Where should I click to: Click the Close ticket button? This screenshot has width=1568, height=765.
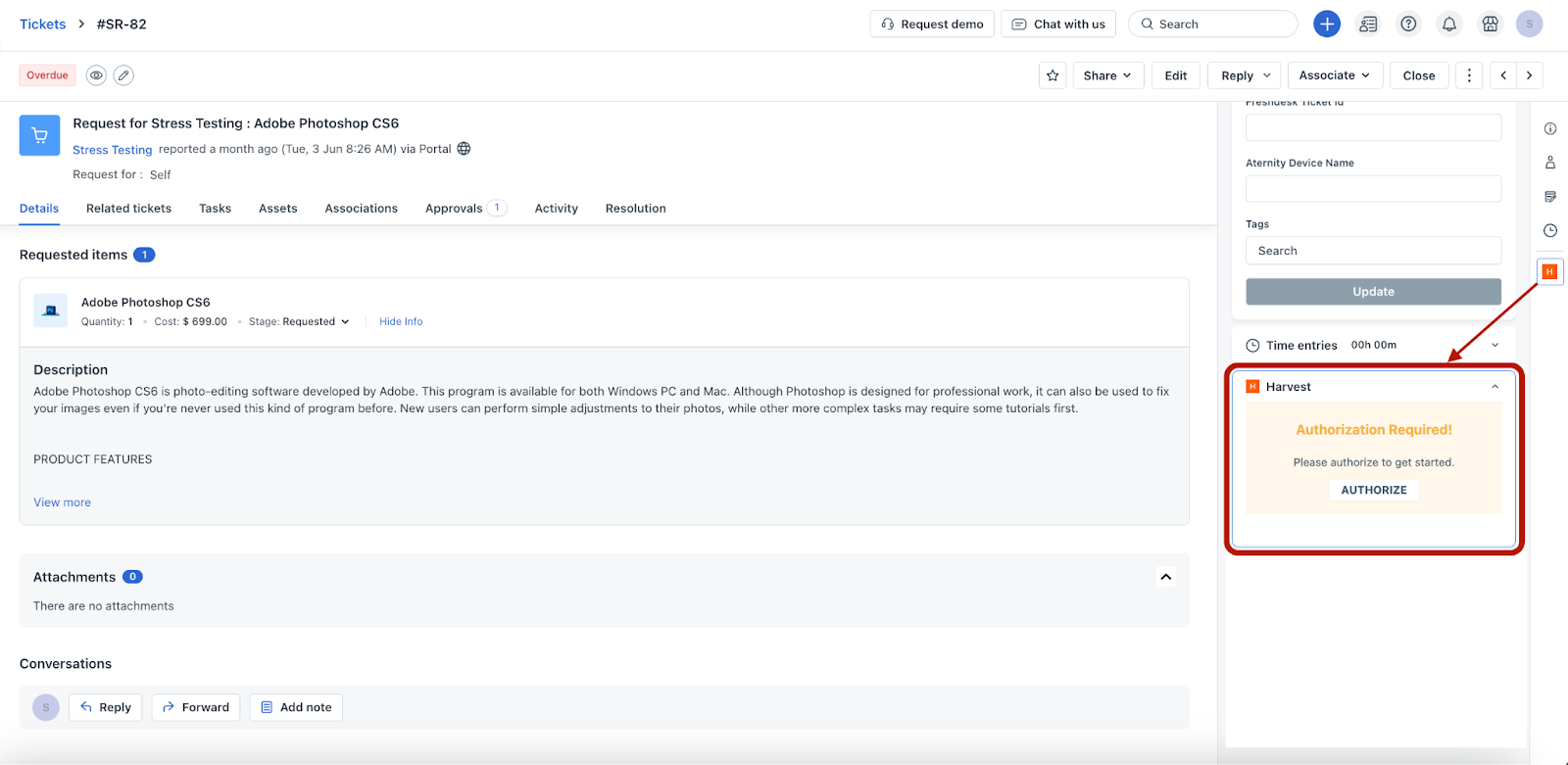[x=1419, y=75]
